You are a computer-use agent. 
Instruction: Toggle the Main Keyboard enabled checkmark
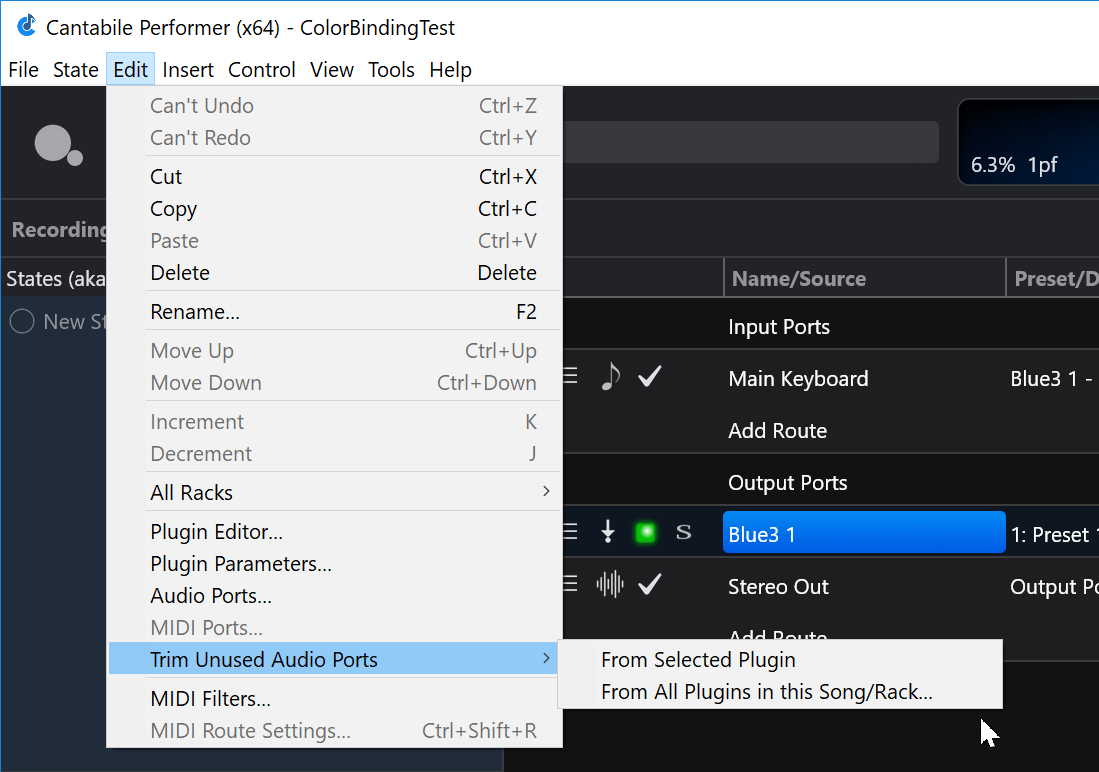[650, 377]
